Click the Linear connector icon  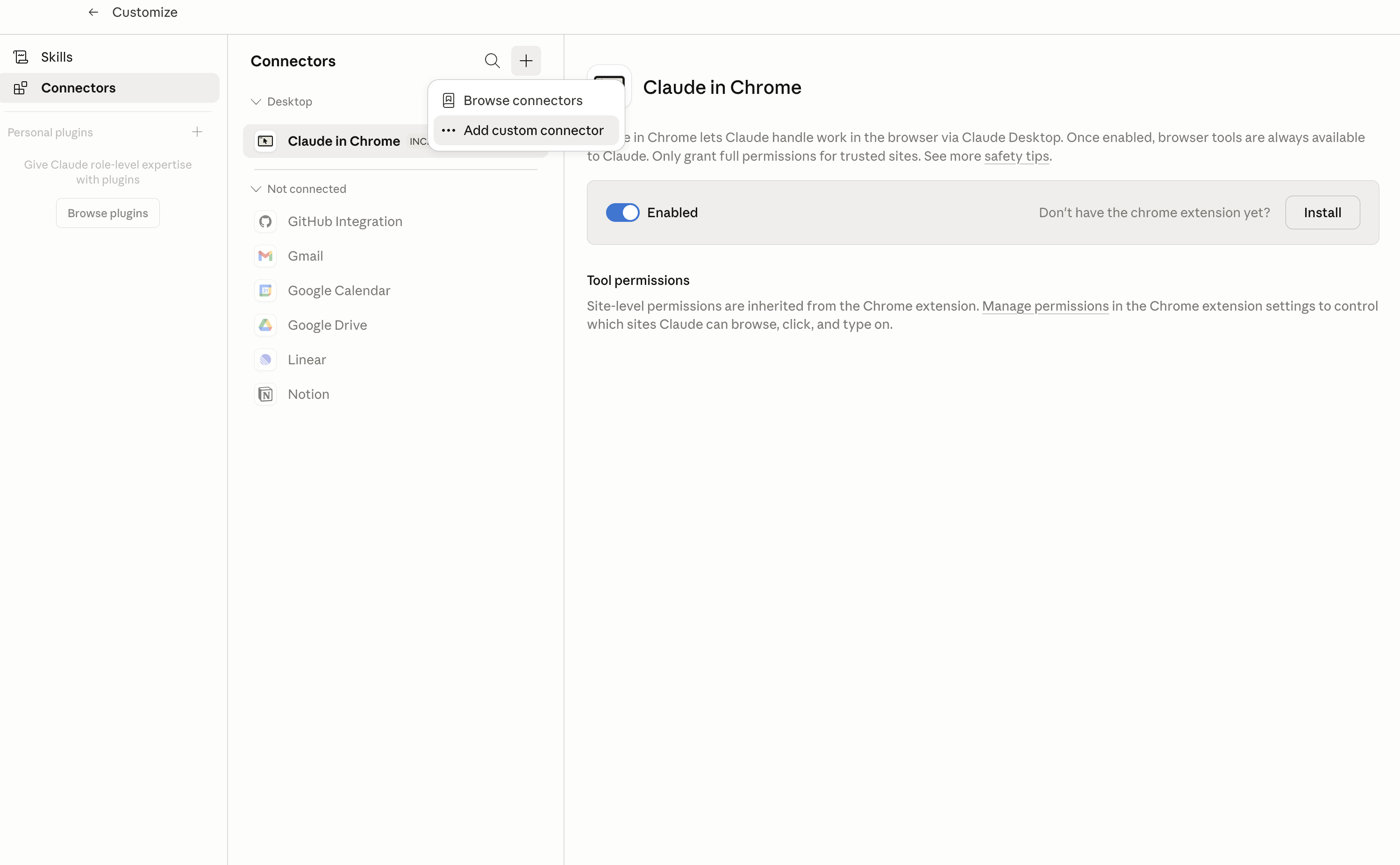point(265,360)
